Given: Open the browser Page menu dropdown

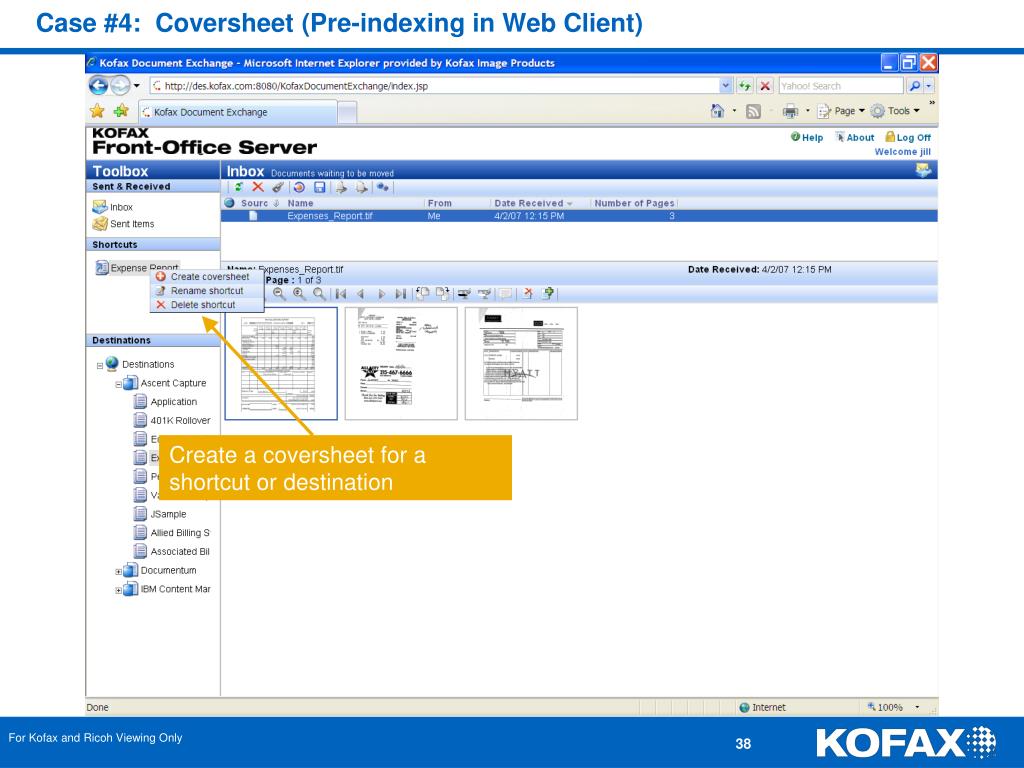Looking at the screenshot, I should pos(841,111).
